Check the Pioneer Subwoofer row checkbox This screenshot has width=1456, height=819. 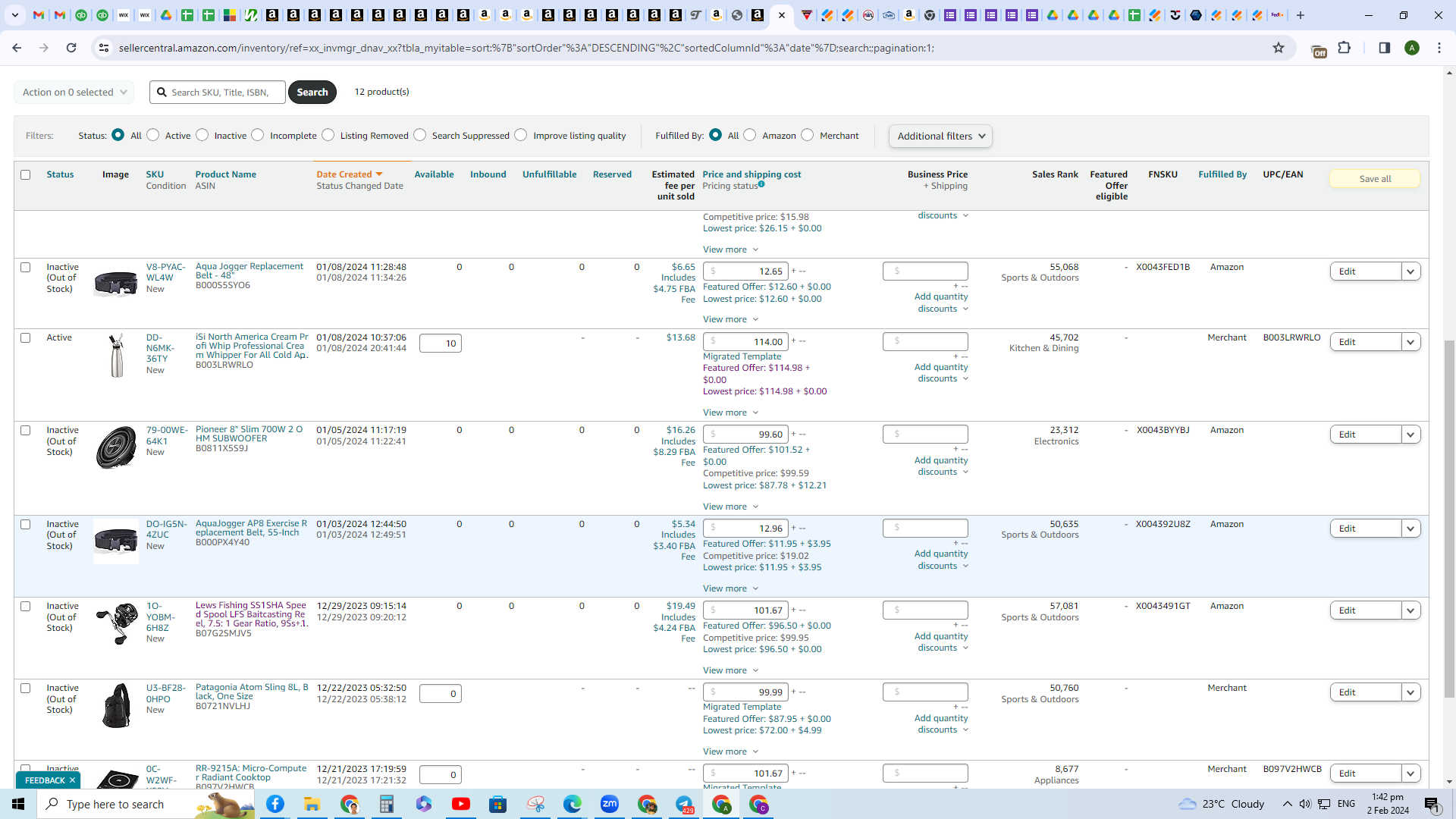point(26,430)
